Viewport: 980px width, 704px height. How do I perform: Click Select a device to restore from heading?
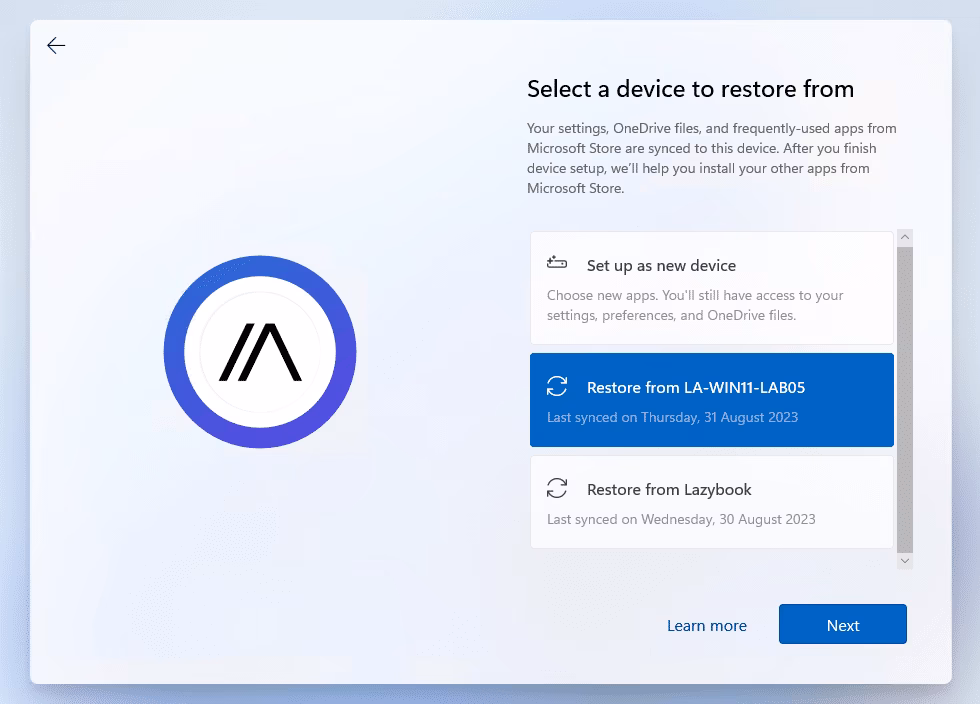tap(690, 89)
